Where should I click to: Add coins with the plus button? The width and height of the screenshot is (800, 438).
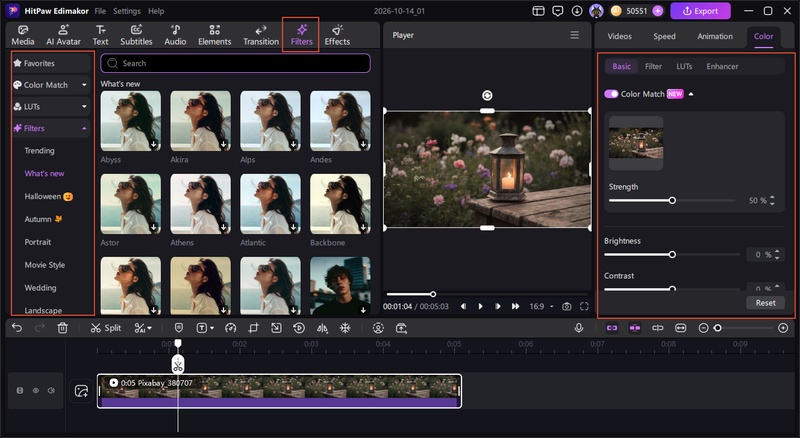pyautogui.click(x=658, y=11)
